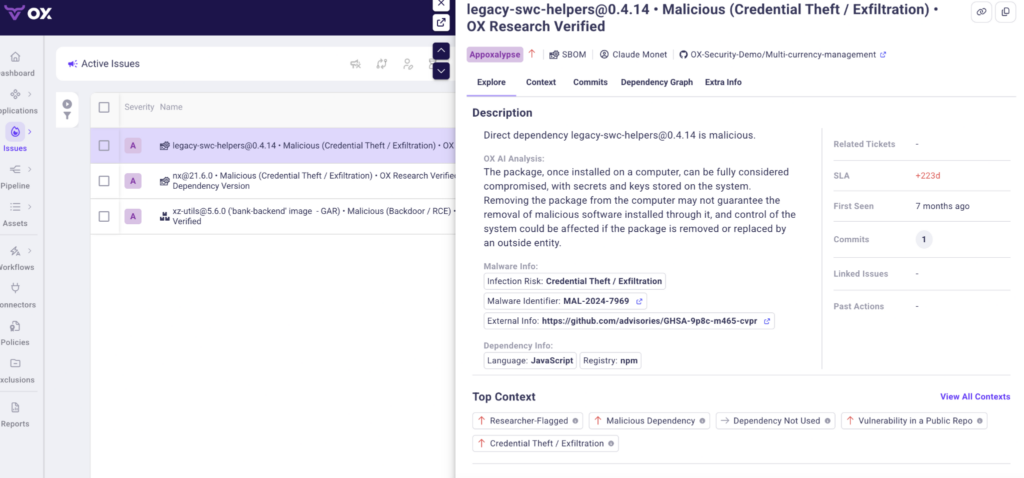Open external link icon beside MAL-2024-7969
Image resolution: width=1024 pixels, height=478 pixels.
click(639, 302)
